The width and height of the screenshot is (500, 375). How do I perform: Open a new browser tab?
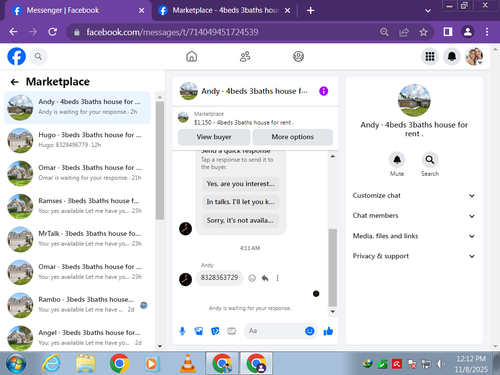pos(310,11)
